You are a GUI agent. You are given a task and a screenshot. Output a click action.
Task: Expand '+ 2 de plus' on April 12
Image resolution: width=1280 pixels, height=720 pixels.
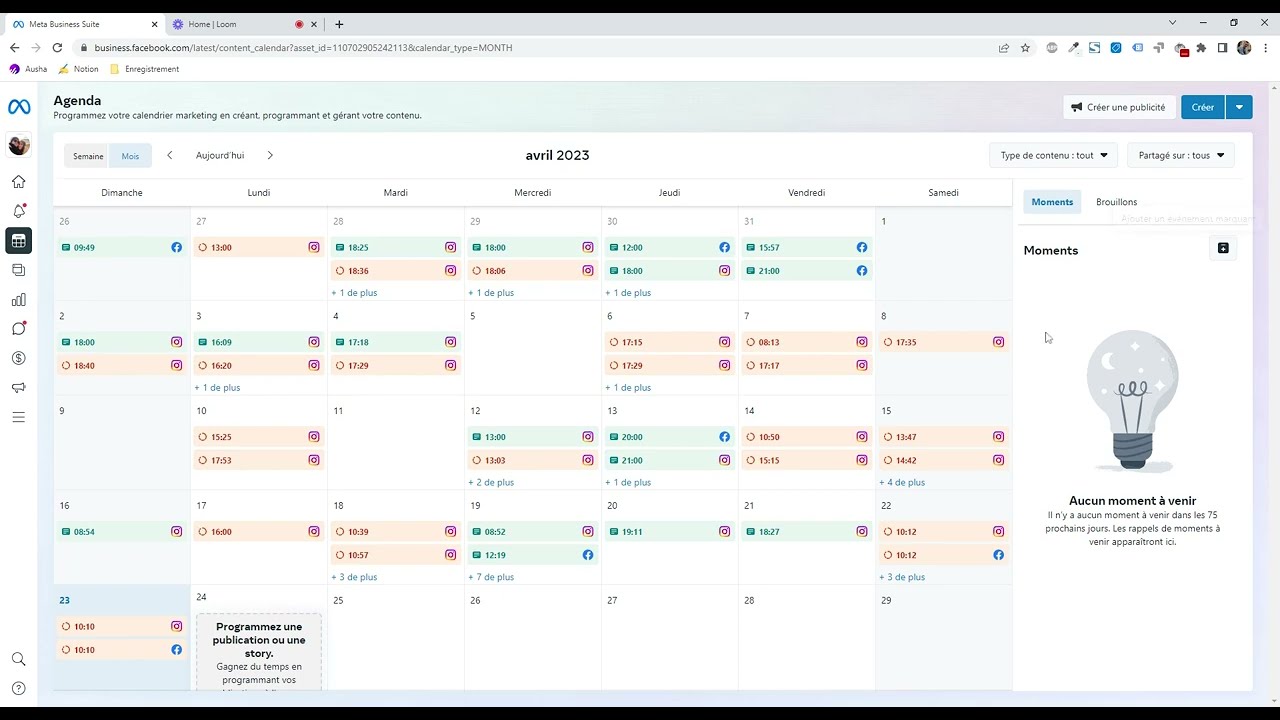click(x=491, y=482)
